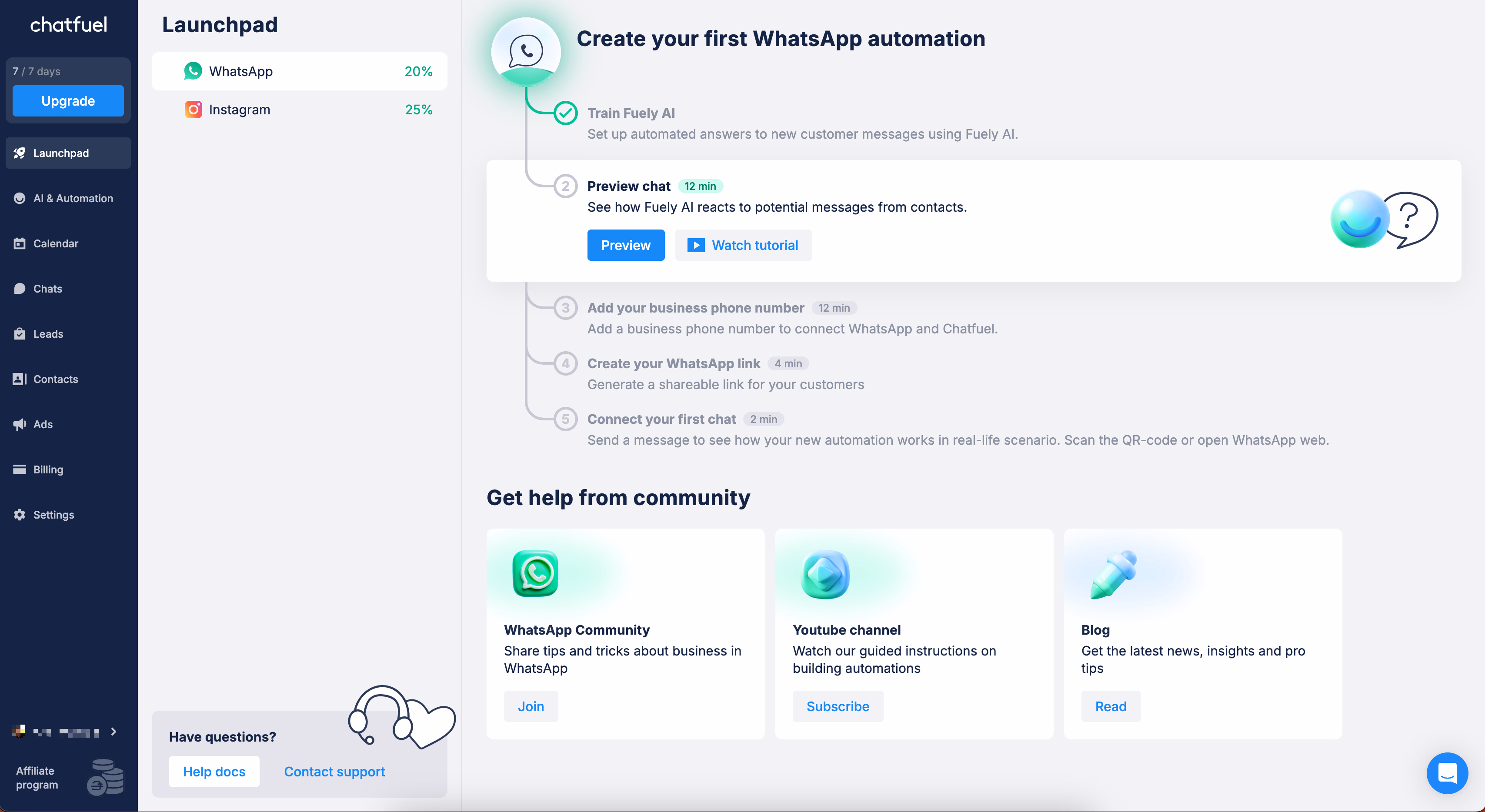Screen dimensions: 1485x812
Task: Click the Ads megaphone icon
Action: coord(20,424)
